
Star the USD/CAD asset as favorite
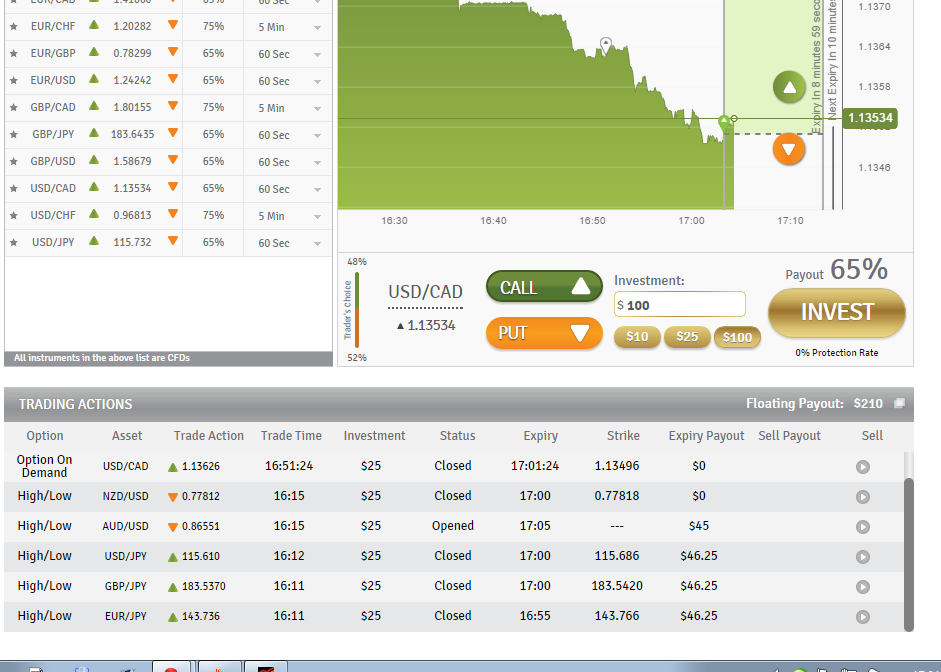pyautogui.click(x=14, y=188)
